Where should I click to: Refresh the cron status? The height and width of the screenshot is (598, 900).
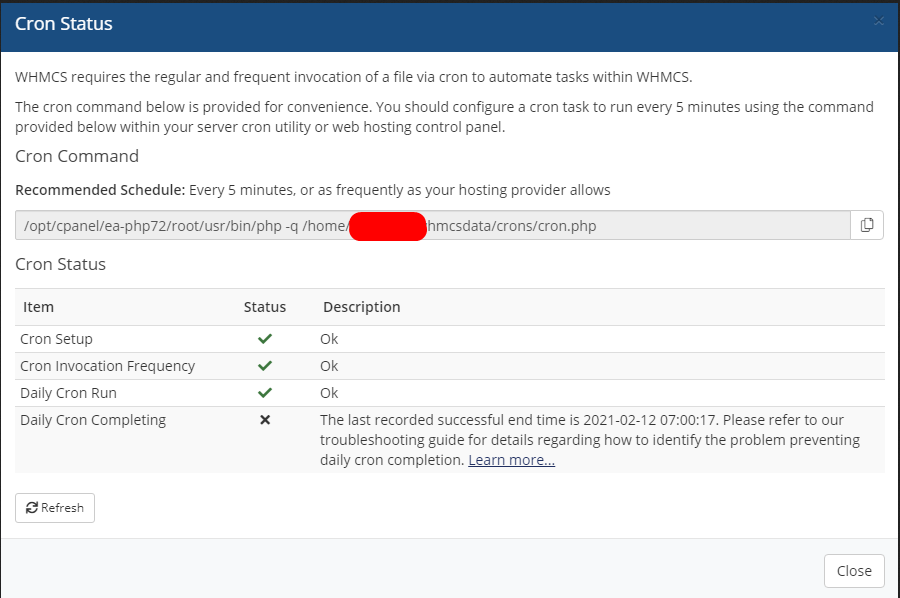55,508
